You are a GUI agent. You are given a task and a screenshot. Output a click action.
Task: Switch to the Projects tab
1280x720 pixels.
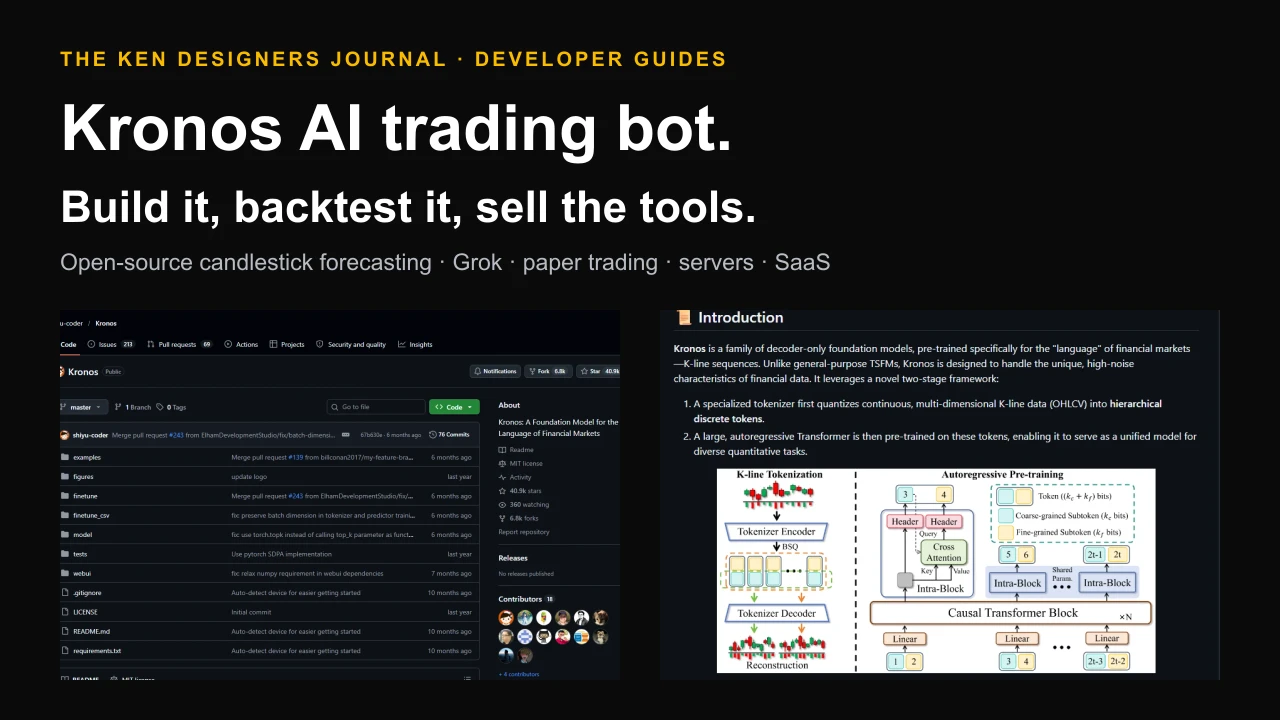pos(287,344)
